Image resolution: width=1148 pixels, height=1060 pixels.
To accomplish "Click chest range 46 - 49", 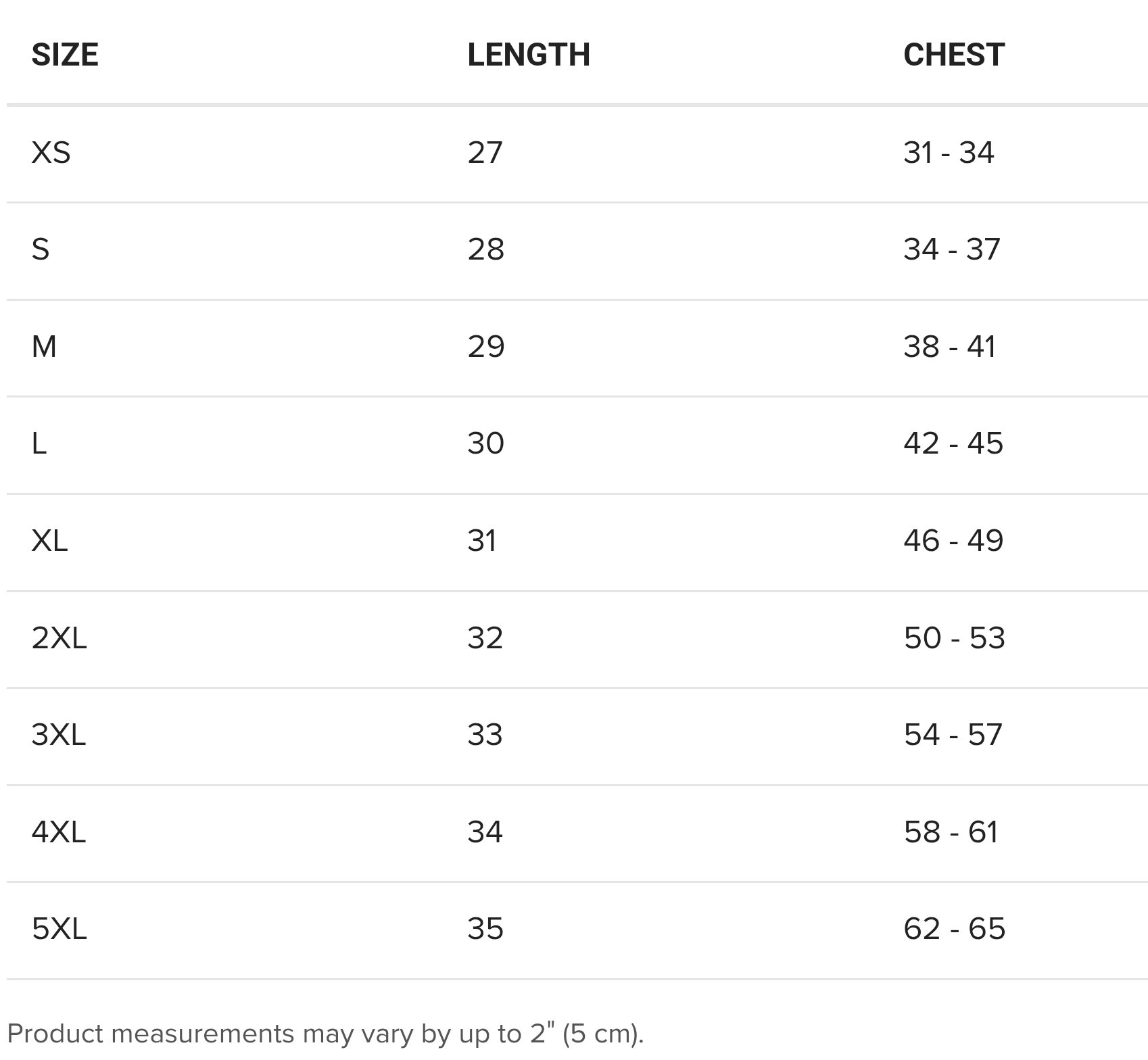I will click(953, 541).
